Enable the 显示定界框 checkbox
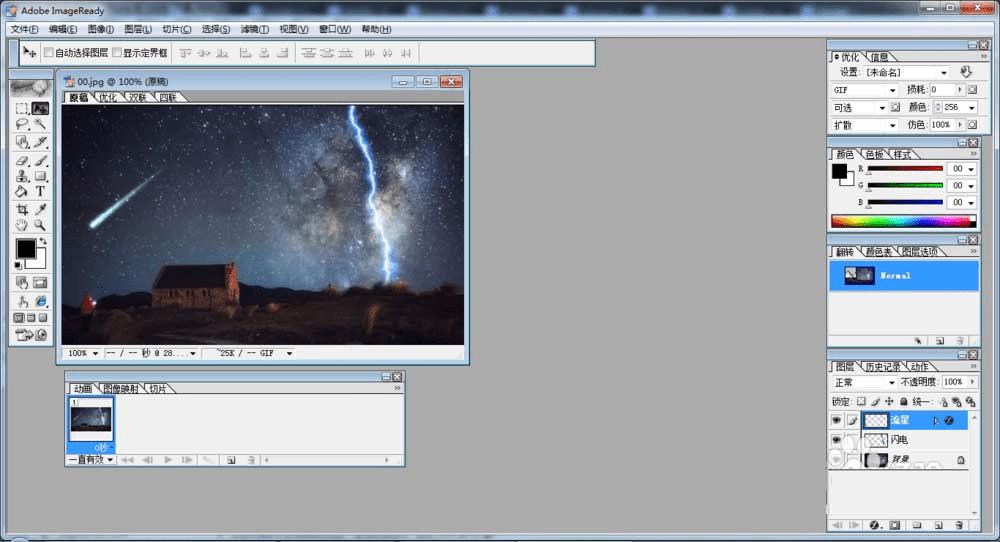Screen dimensions: 1000x542 click(x=117, y=53)
